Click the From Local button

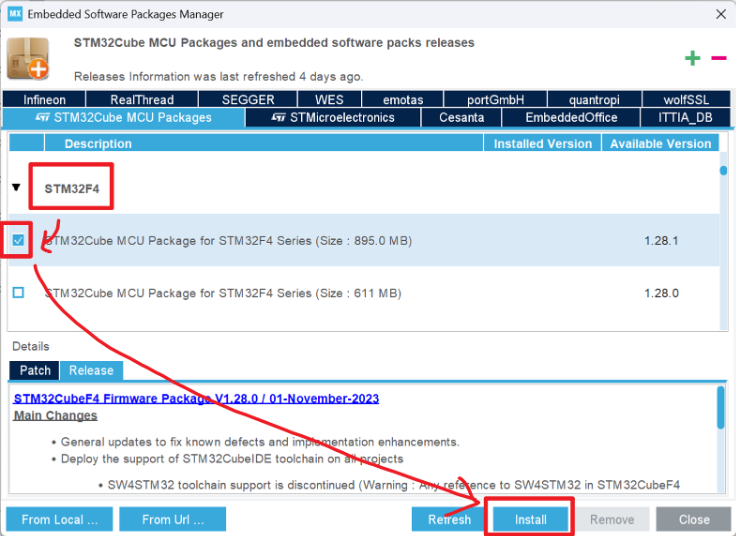coord(60,519)
